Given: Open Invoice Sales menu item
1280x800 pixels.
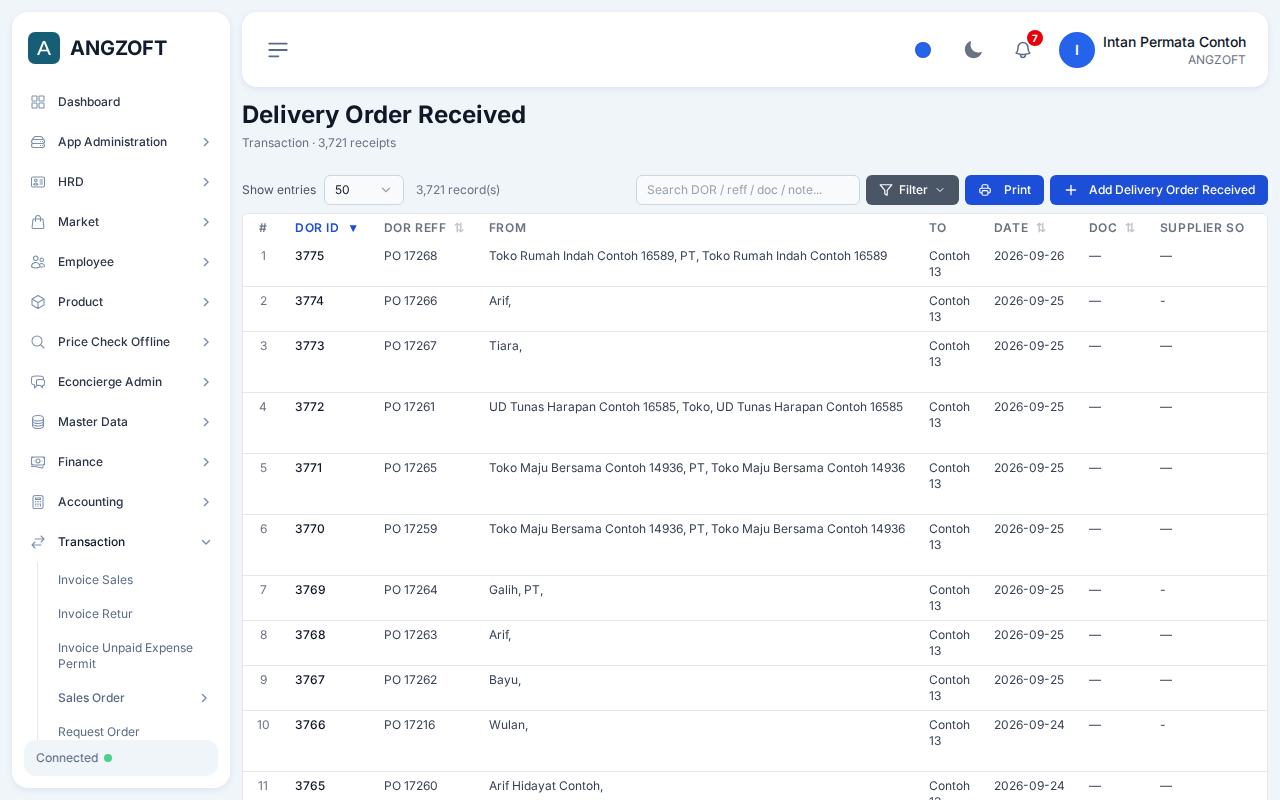Looking at the screenshot, I should [95, 580].
